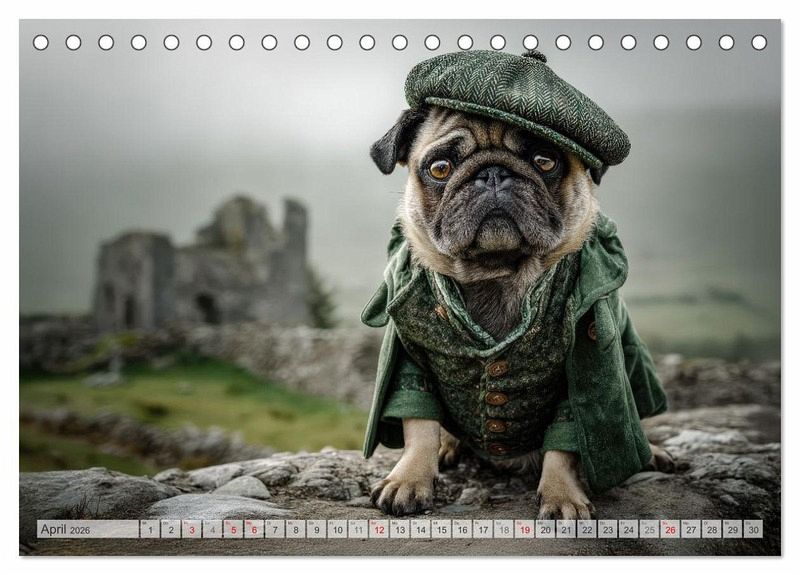Select day 22 in the date strip
Image resolution: width=800 pixels, height=575 pixels.
point(587,530)
